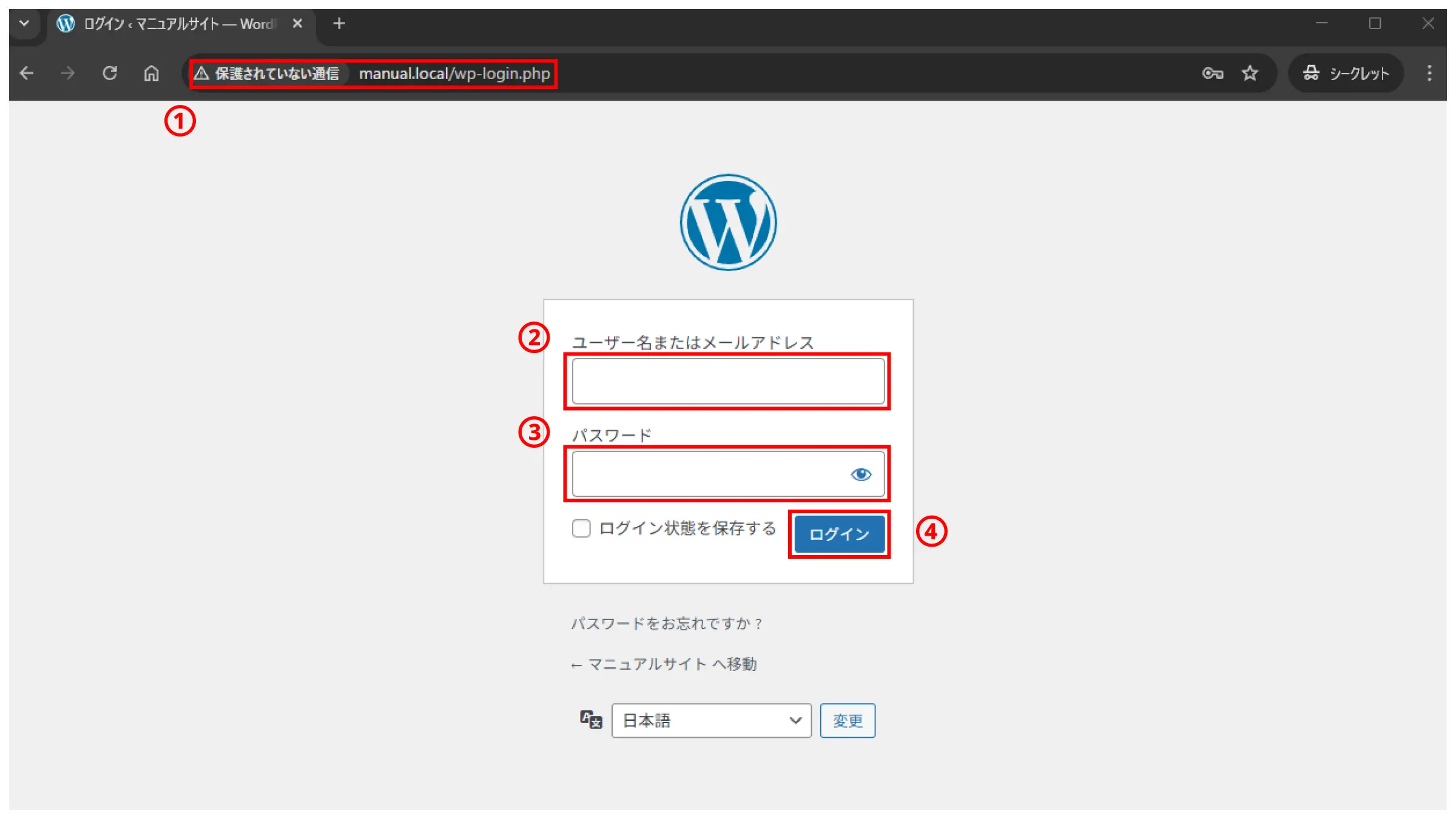The width and height of the screenshot is (1456, 819).
Task: Go to the browser home icon
Action: 151,73
